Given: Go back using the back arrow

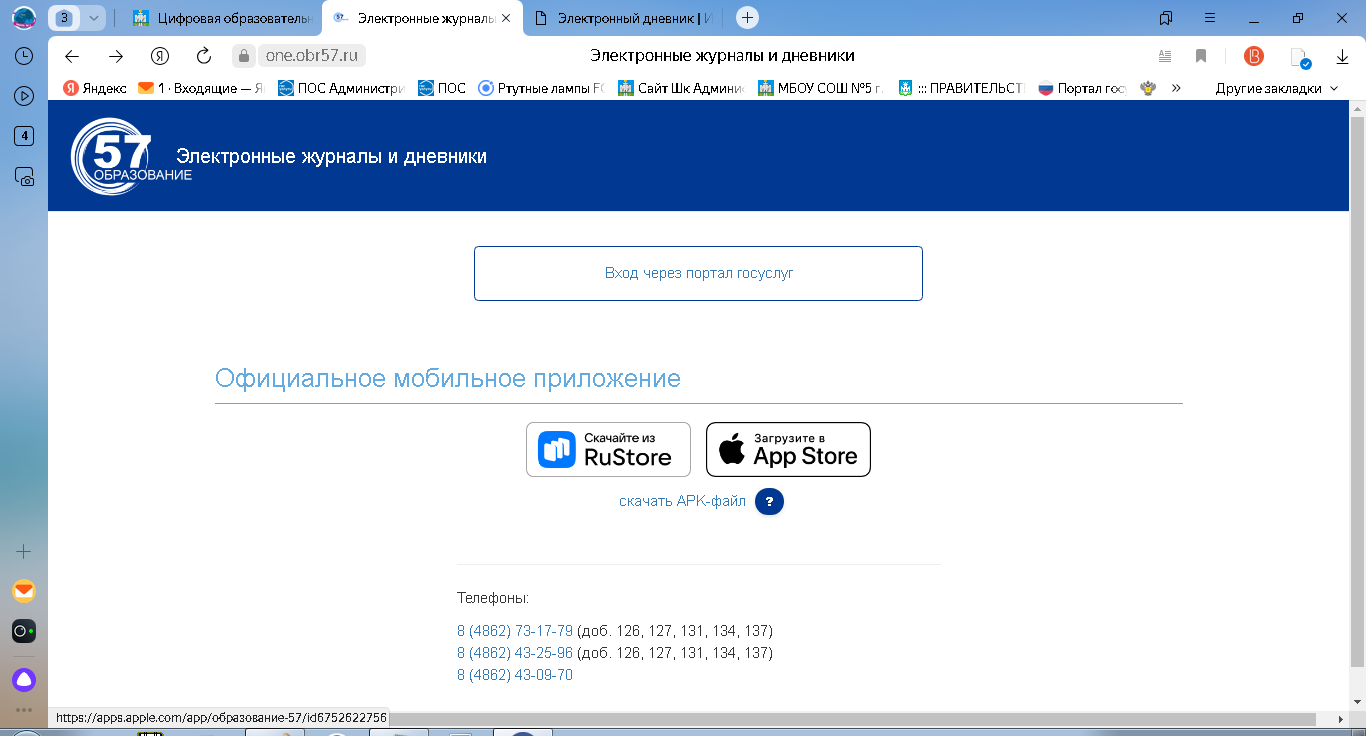Looking at the screenshot, I should 72,56.
